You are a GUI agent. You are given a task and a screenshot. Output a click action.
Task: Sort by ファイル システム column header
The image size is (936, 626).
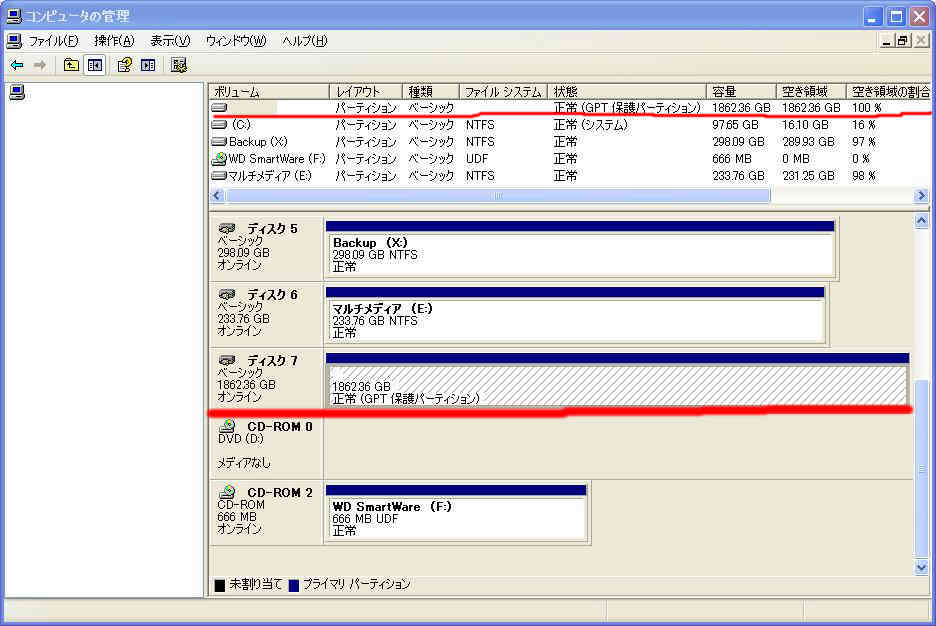tap(503, 92)
